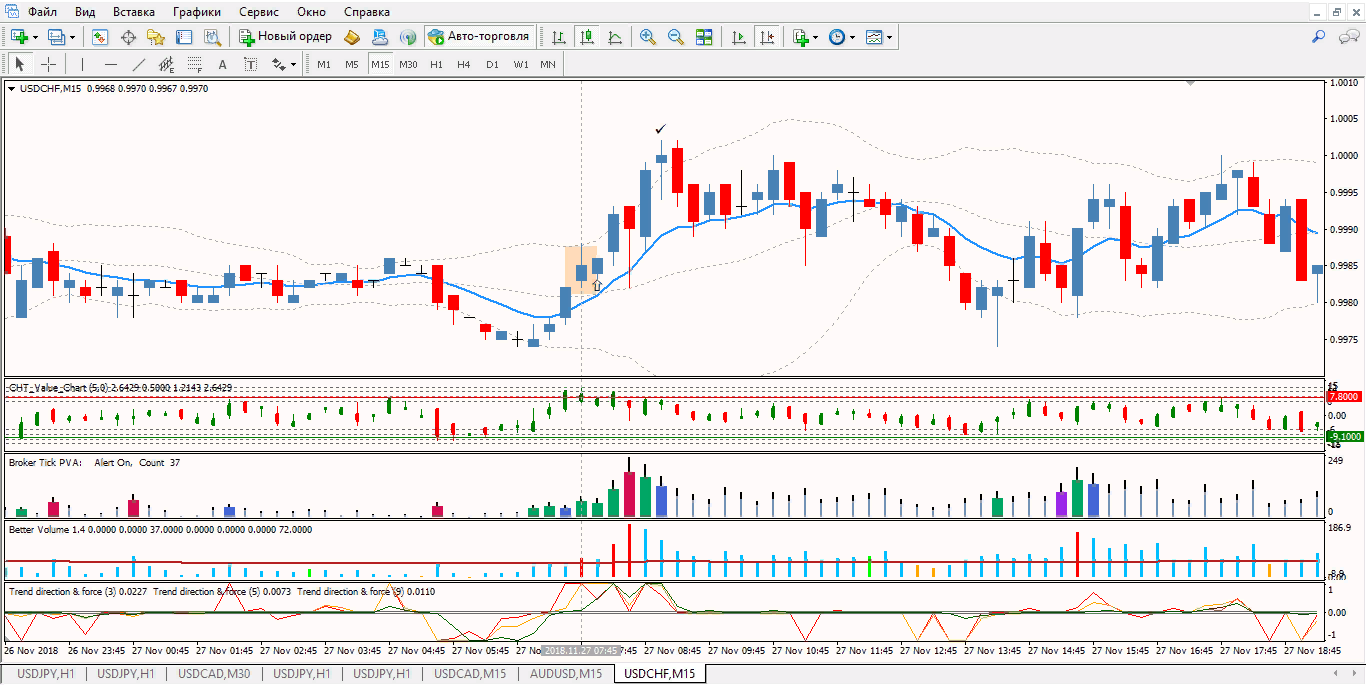Viewport: 1366px width, 685px height.
Task: Switch chart to bar chart view
Action: (x=559, y=37)
